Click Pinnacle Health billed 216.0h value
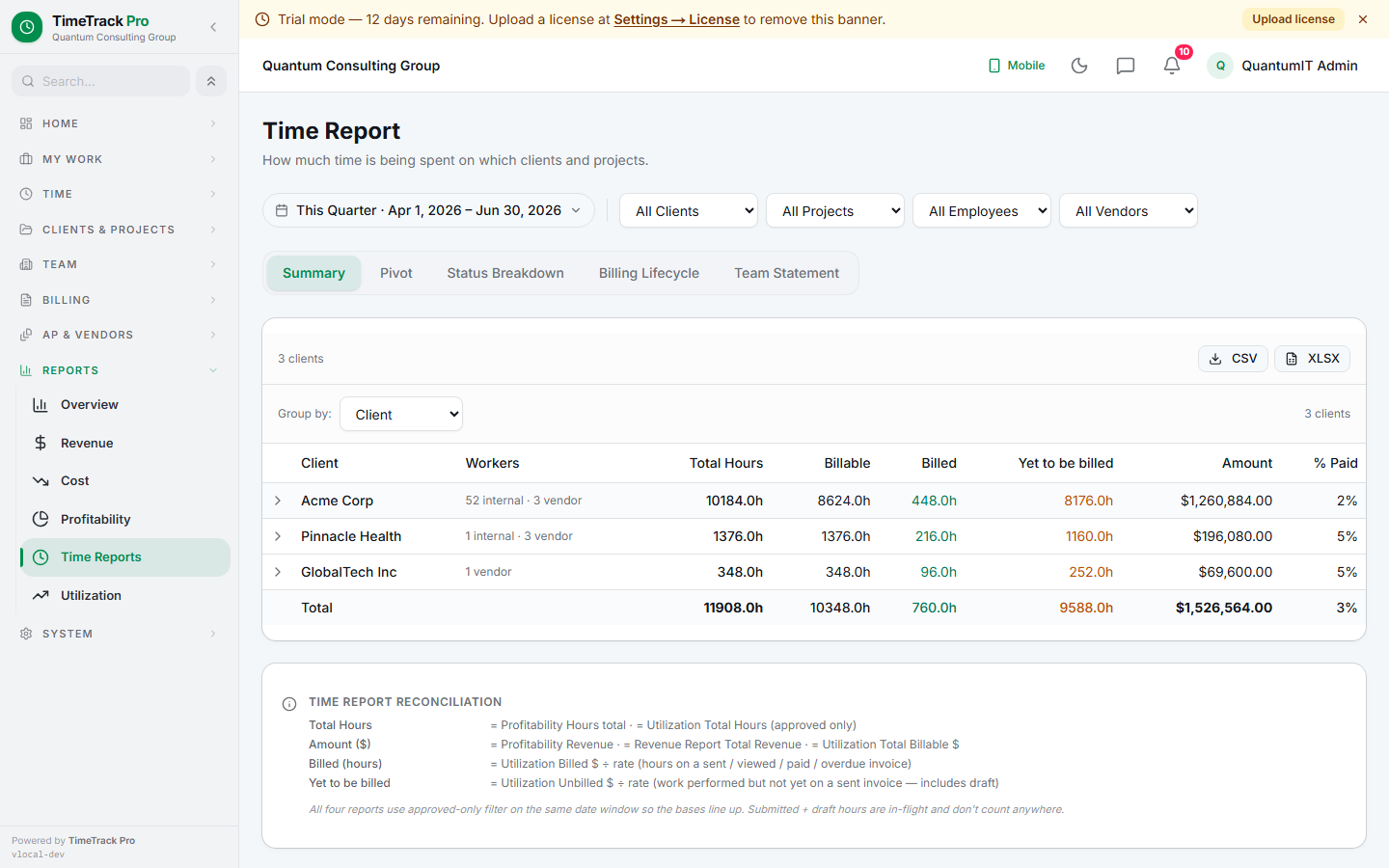The width and height of the screenshot is (1389, 868). point(936,536)
